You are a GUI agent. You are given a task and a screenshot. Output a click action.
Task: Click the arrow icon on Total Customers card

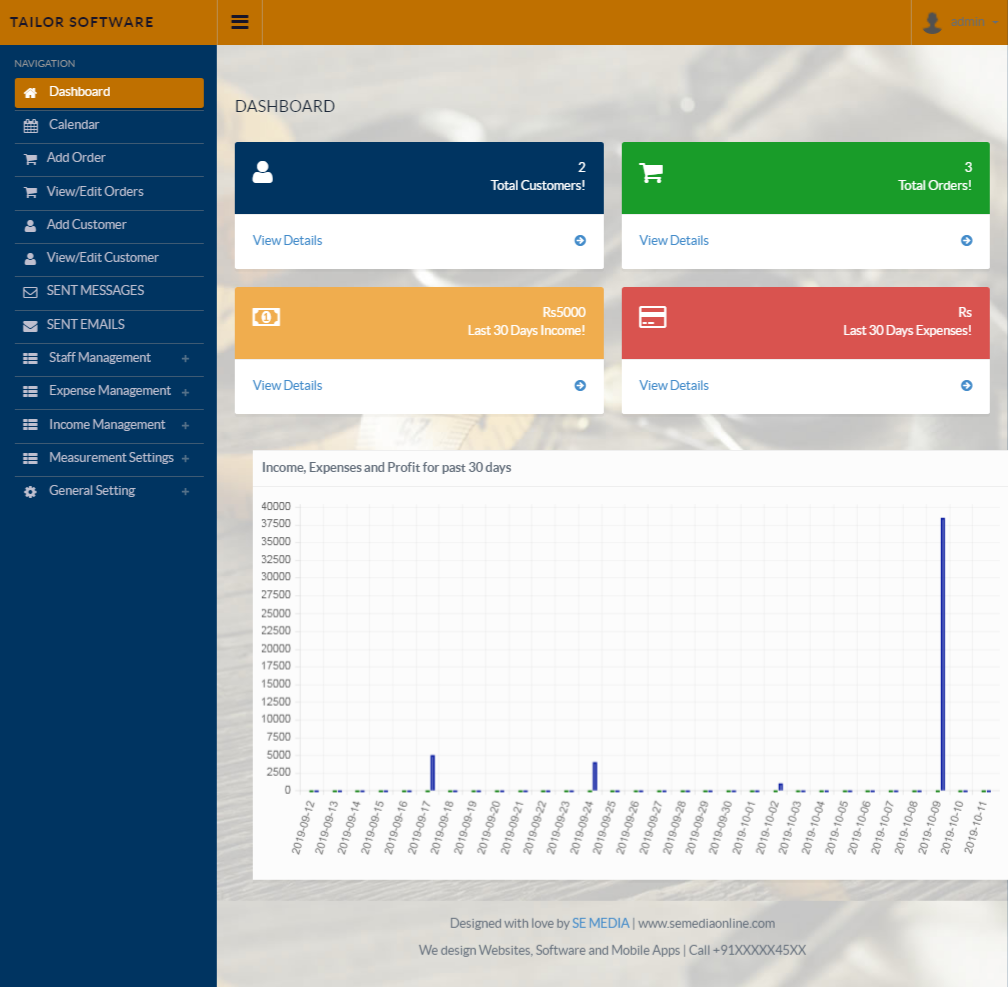[580, 240]
